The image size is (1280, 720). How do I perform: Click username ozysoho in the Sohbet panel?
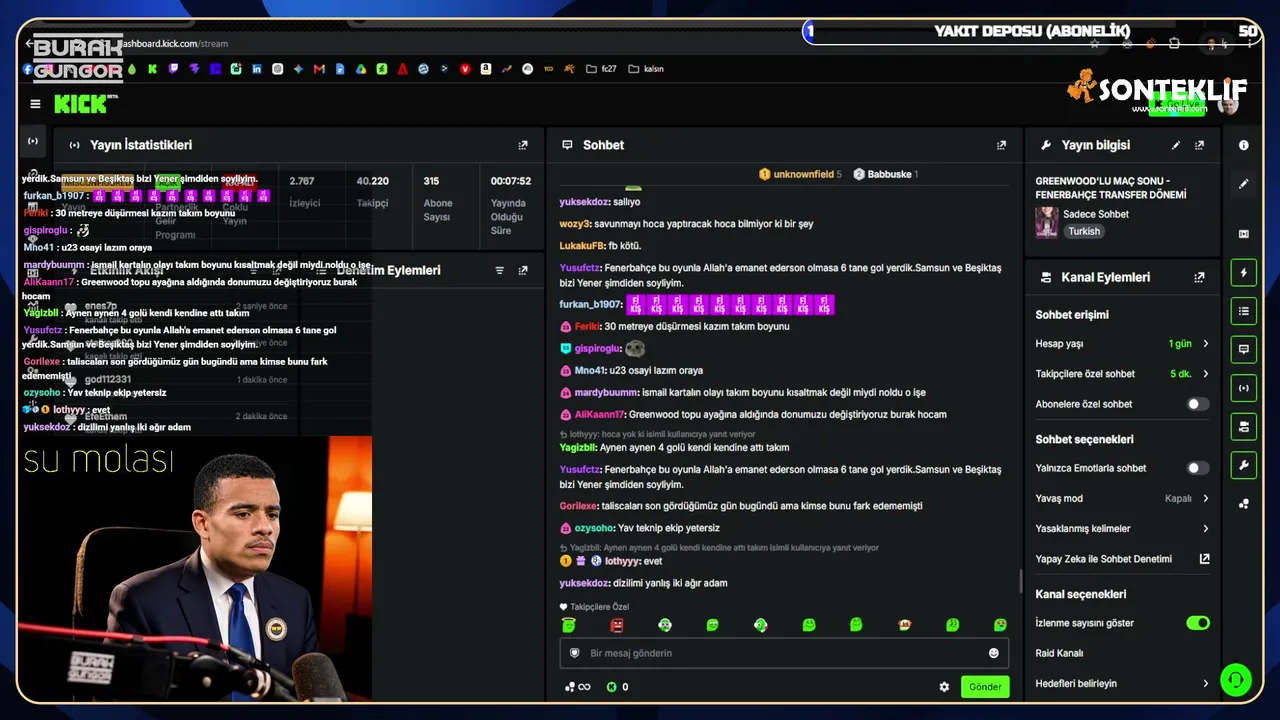(594, 528)
